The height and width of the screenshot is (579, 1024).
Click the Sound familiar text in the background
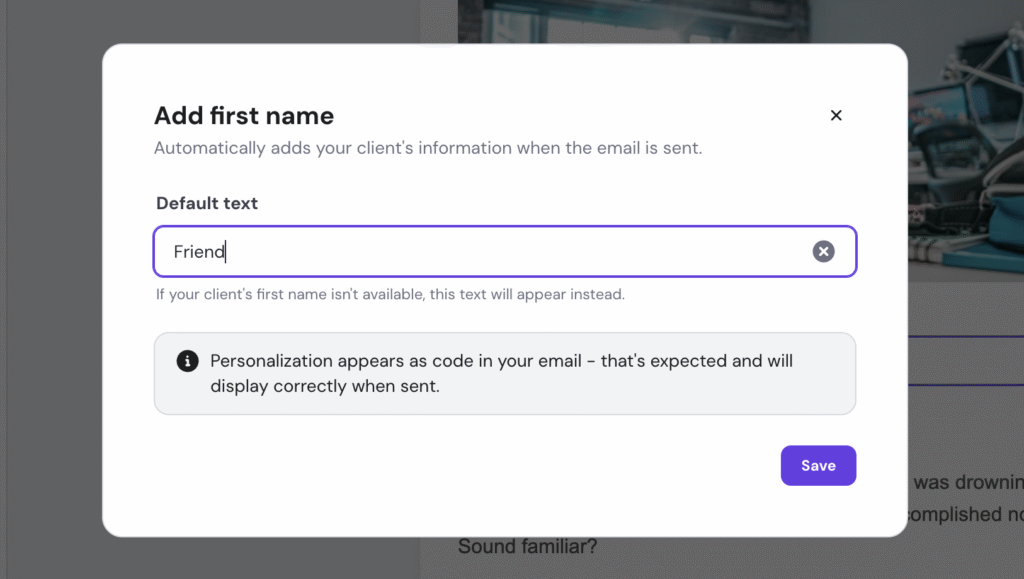(527, 546)
